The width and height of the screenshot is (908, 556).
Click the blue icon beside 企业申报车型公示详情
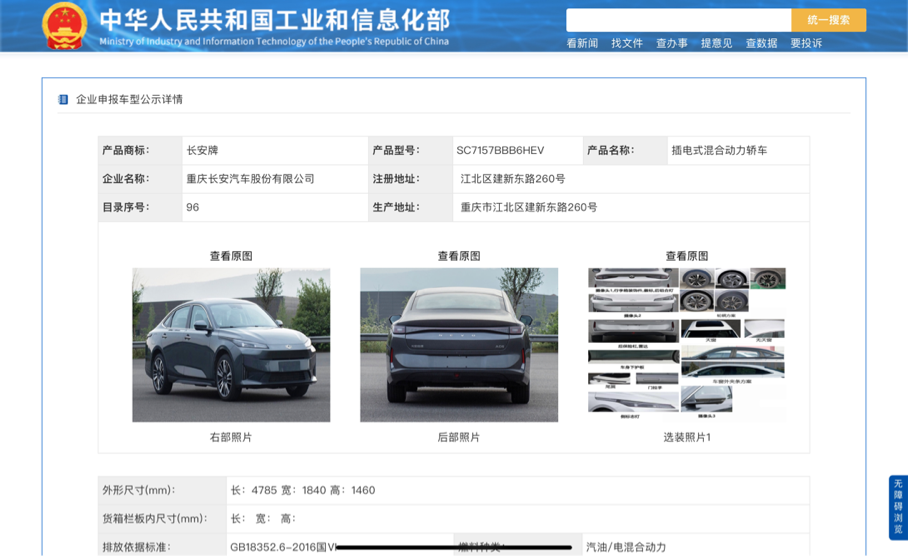[64, 100]
